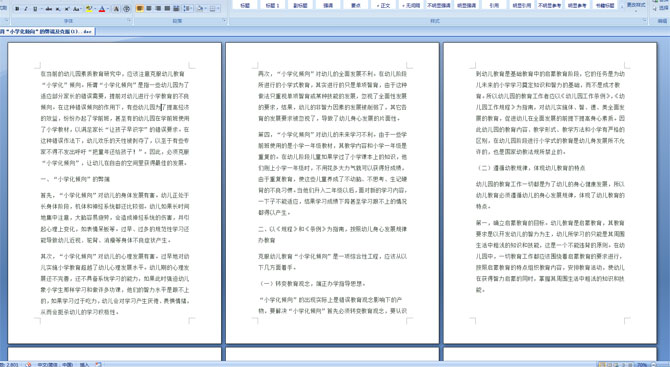Select left text alignment
The height and width of the screenshot is (367, 670).
point(140,9)
